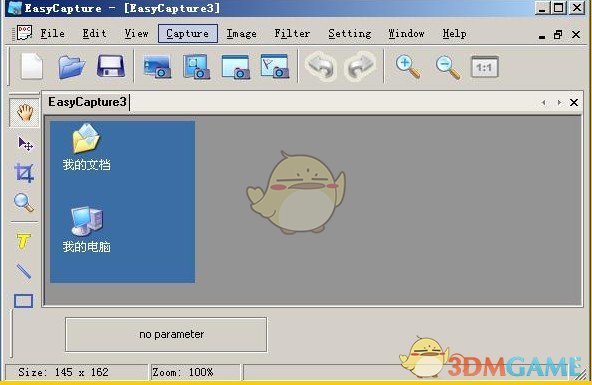592x385 pixels.
Task: Open the Help menu
Action: (454, 34)
